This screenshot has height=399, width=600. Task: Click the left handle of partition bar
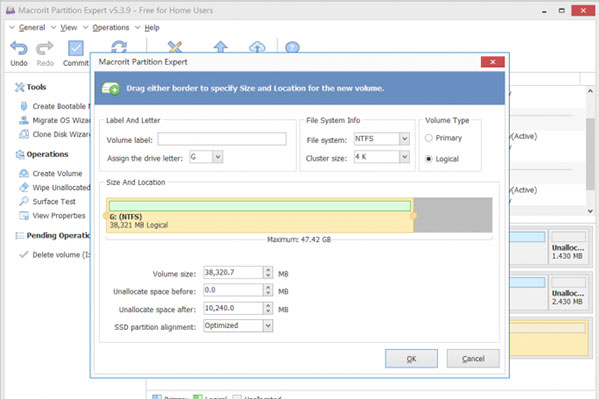[x=106, y=216]
